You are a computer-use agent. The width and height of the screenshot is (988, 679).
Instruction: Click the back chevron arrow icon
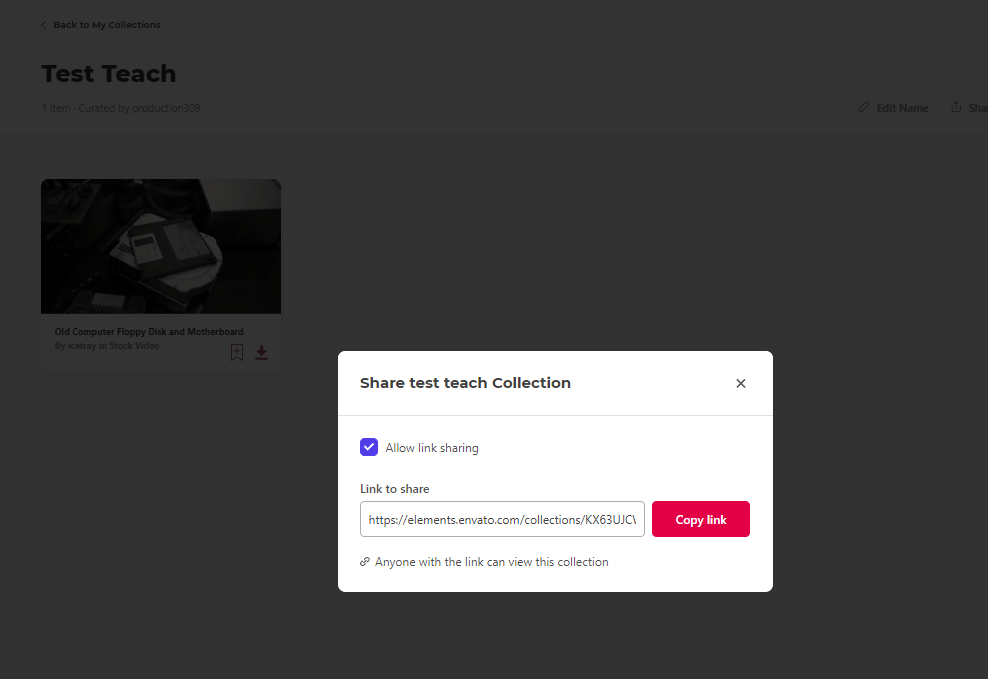point(43,25)
